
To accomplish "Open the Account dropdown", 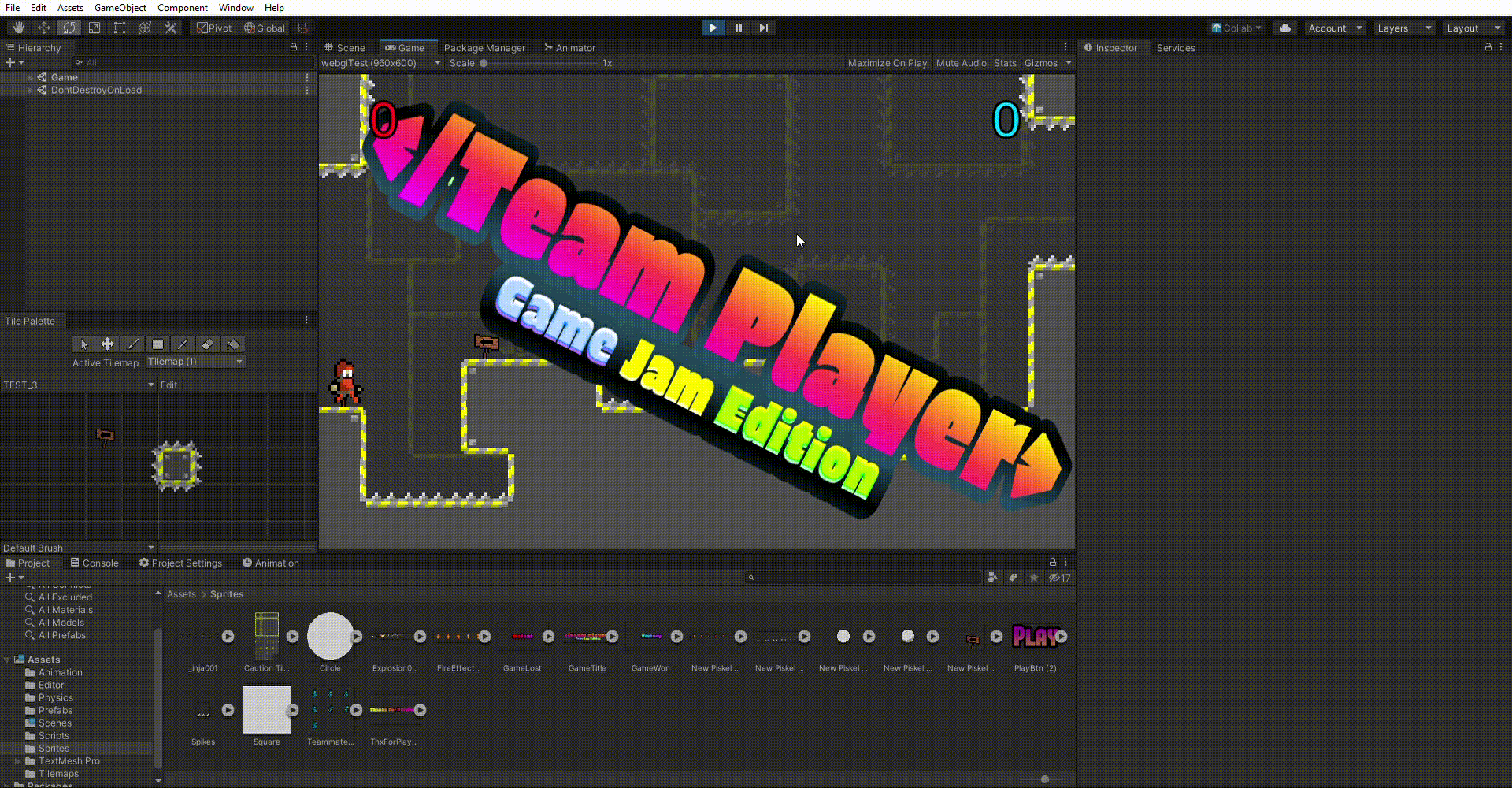I will point(1335,28).
